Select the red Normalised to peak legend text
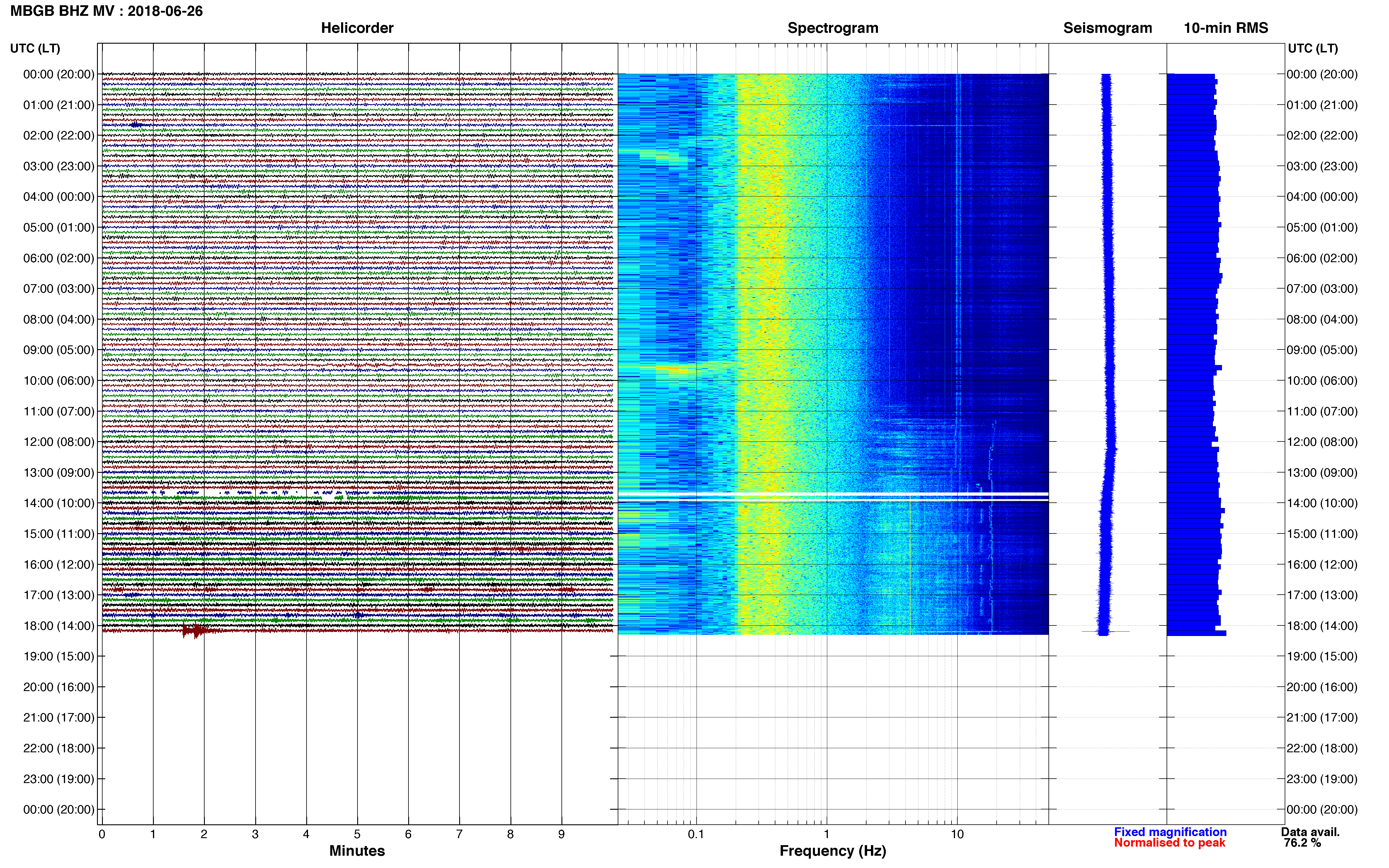 pyautogui.click(x=1170, y=843)
